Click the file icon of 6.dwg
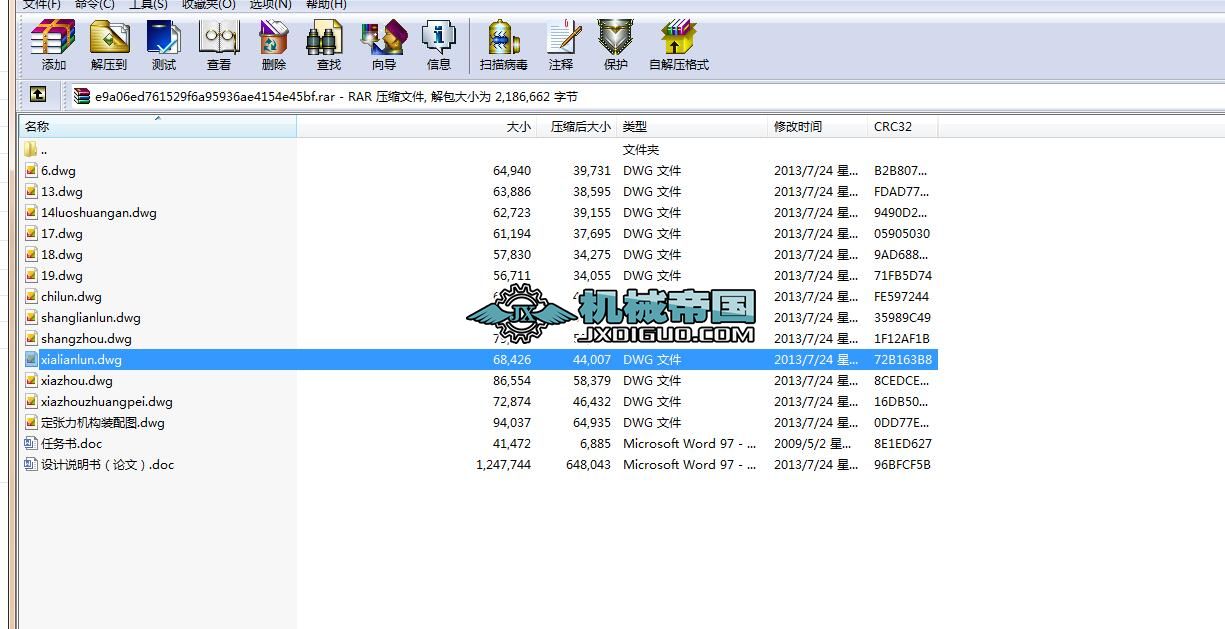 31,170
